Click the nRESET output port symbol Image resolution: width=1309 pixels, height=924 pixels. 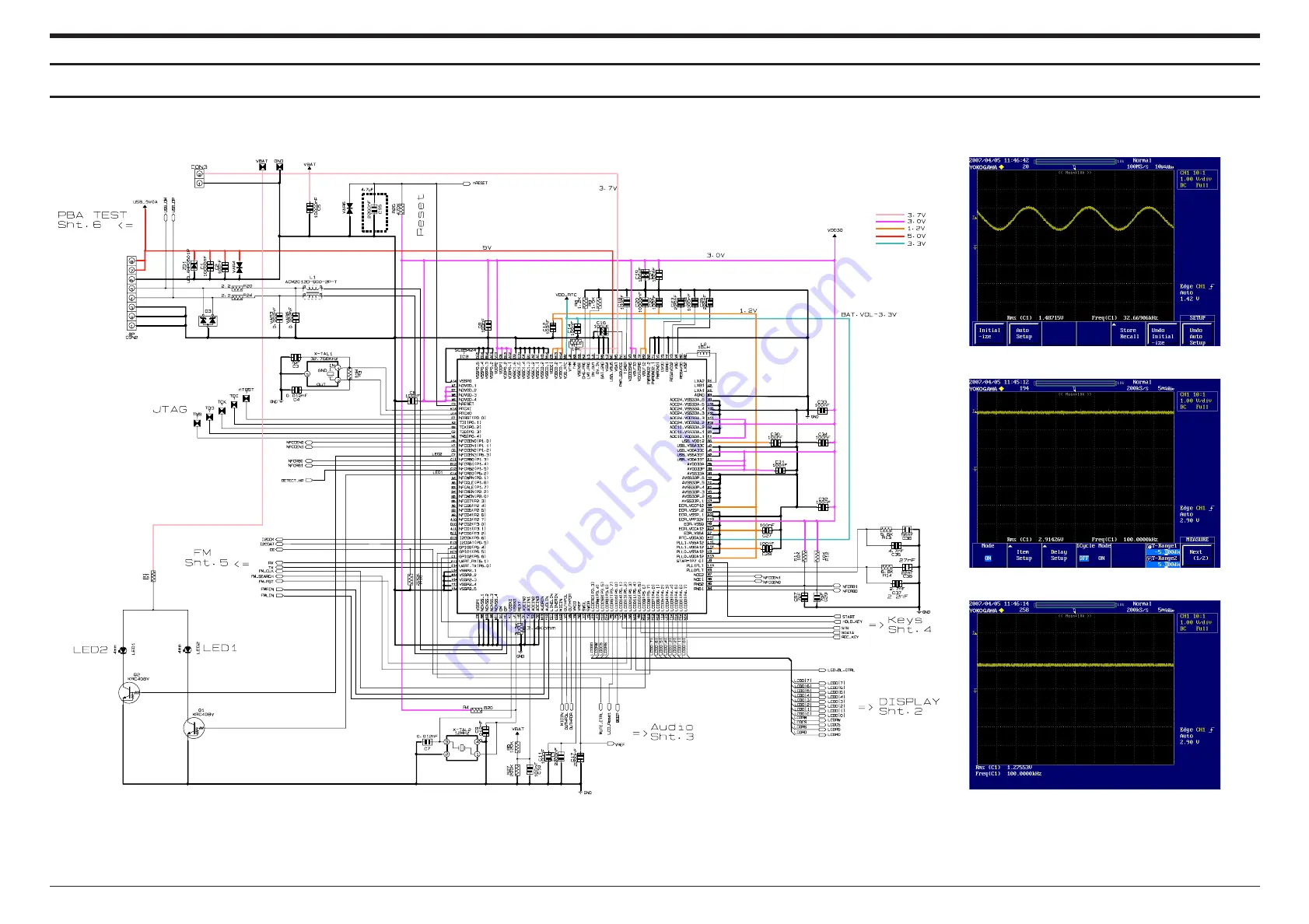pyautogui.click(x=467, y=184)
